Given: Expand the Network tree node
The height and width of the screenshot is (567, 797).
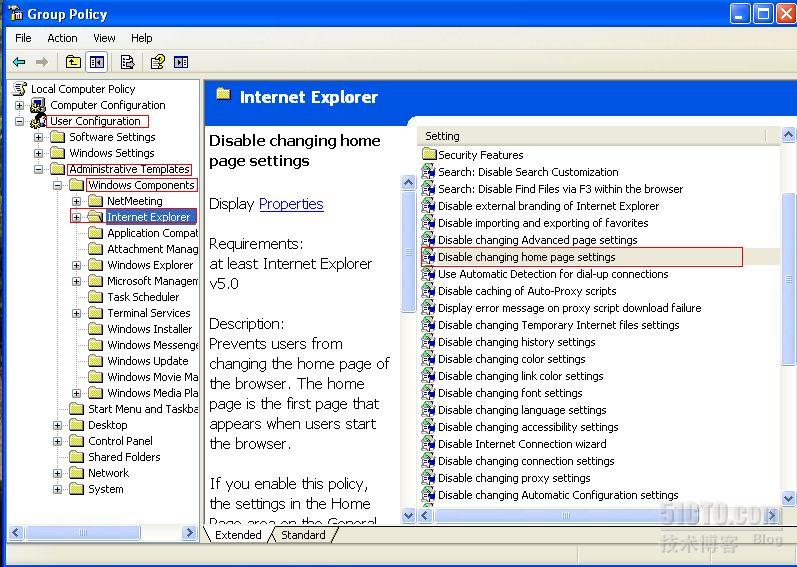Looking at the screenshot, I should point(57,473).
